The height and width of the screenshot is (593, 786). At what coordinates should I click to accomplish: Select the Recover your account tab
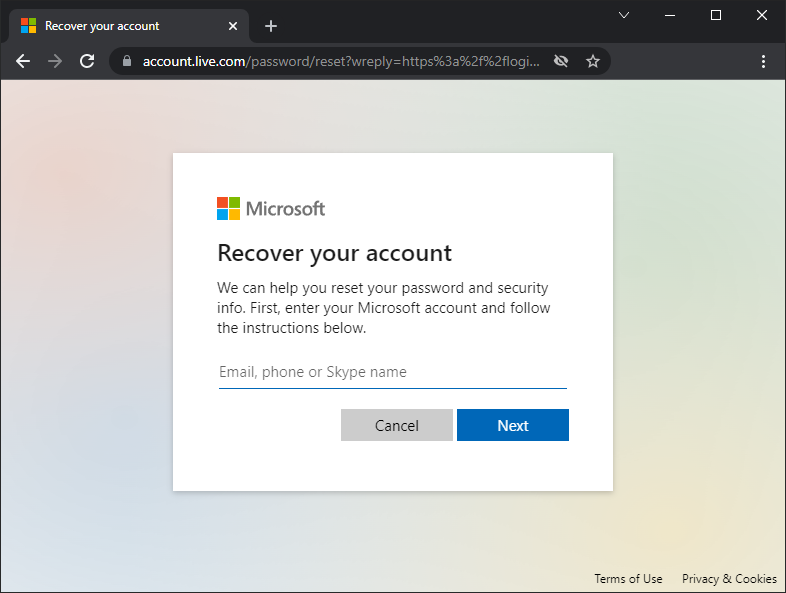[x=110, y=26]
